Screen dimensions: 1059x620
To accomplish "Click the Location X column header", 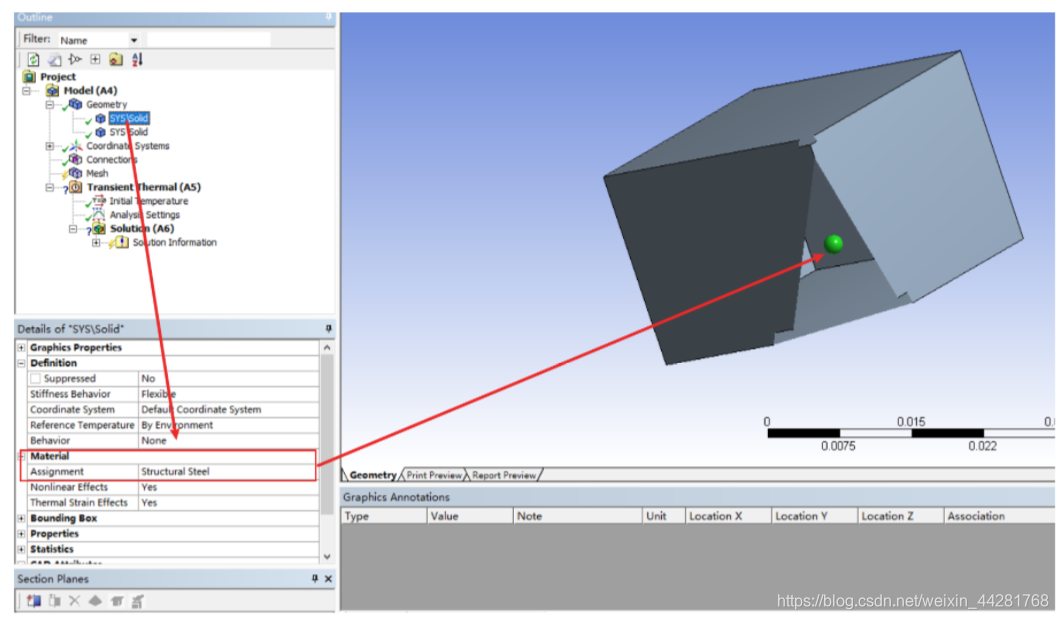I will (728, 516).
